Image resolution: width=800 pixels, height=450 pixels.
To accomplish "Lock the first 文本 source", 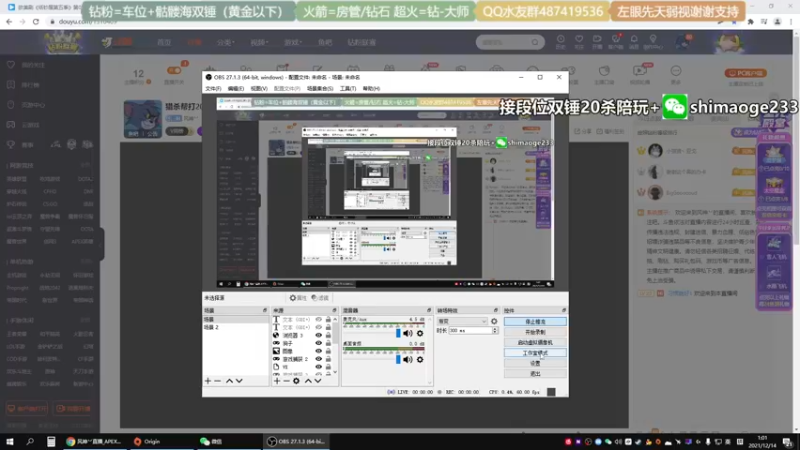I will (x=328, y=320).
